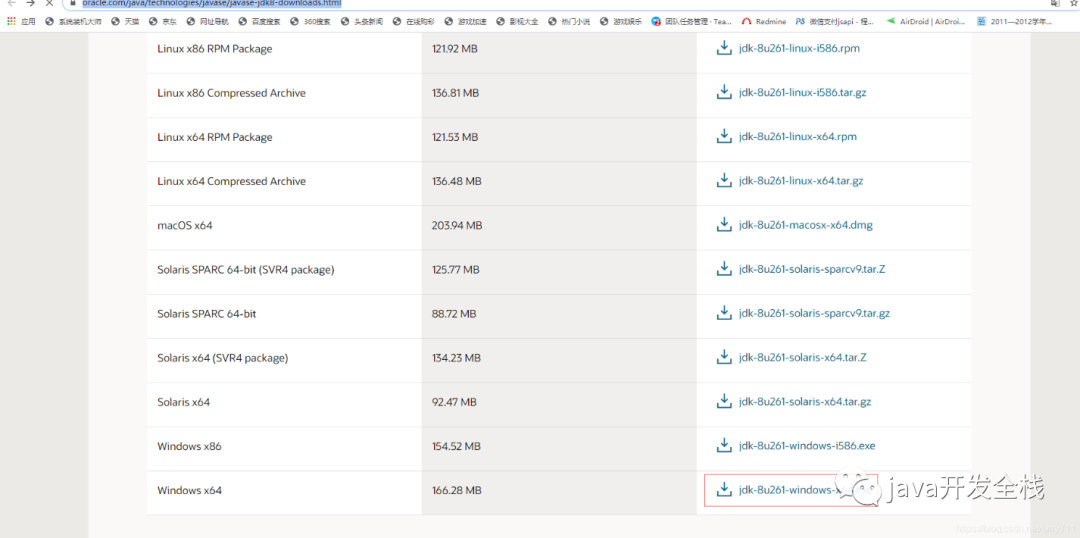Download jdk-8u261-solaris-sparcv9.tar.gz link
The height and width of the screenshot is (538, 1080).
[x=814, y=313]
